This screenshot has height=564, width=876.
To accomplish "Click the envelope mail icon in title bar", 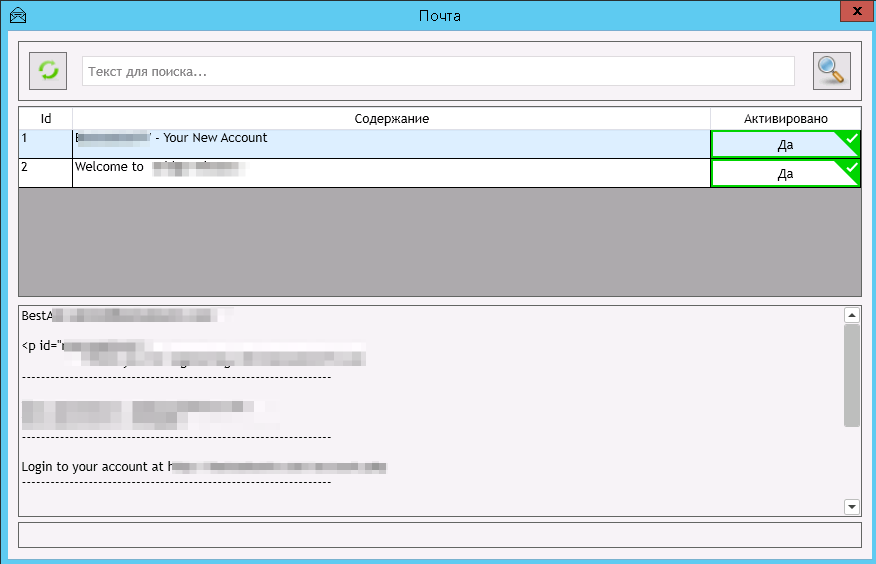I will (x=18, y=15).
